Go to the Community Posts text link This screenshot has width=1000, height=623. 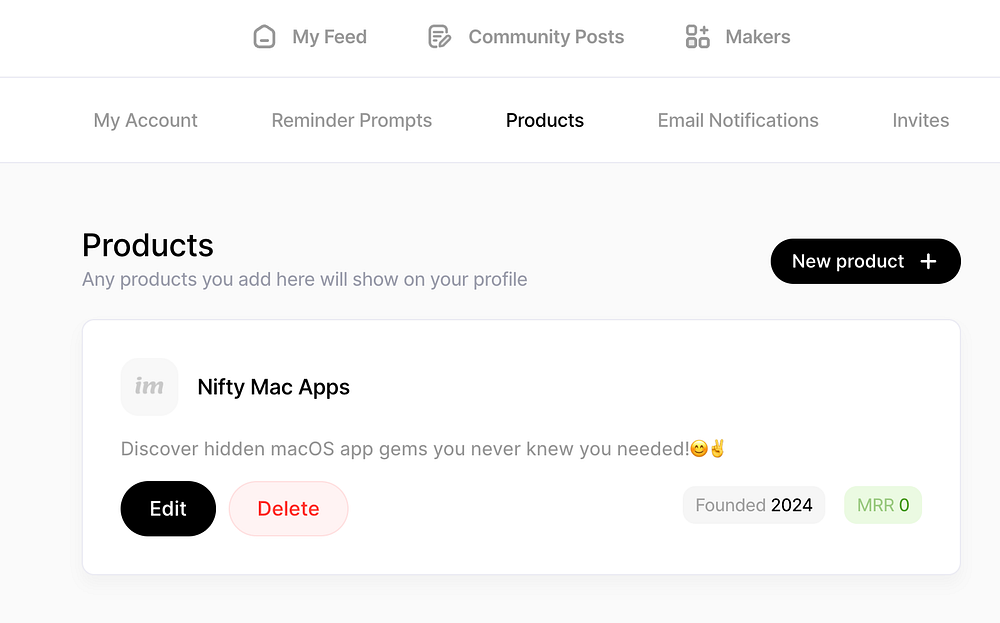(x=546, y=37)
